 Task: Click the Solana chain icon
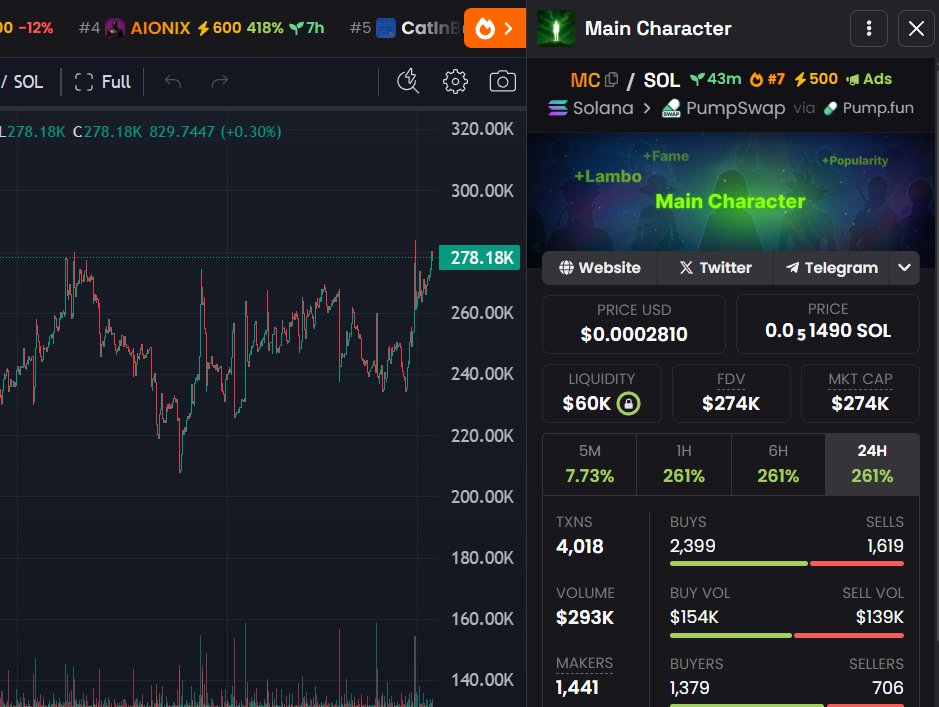pyautogui.click(x=558, y=108)
